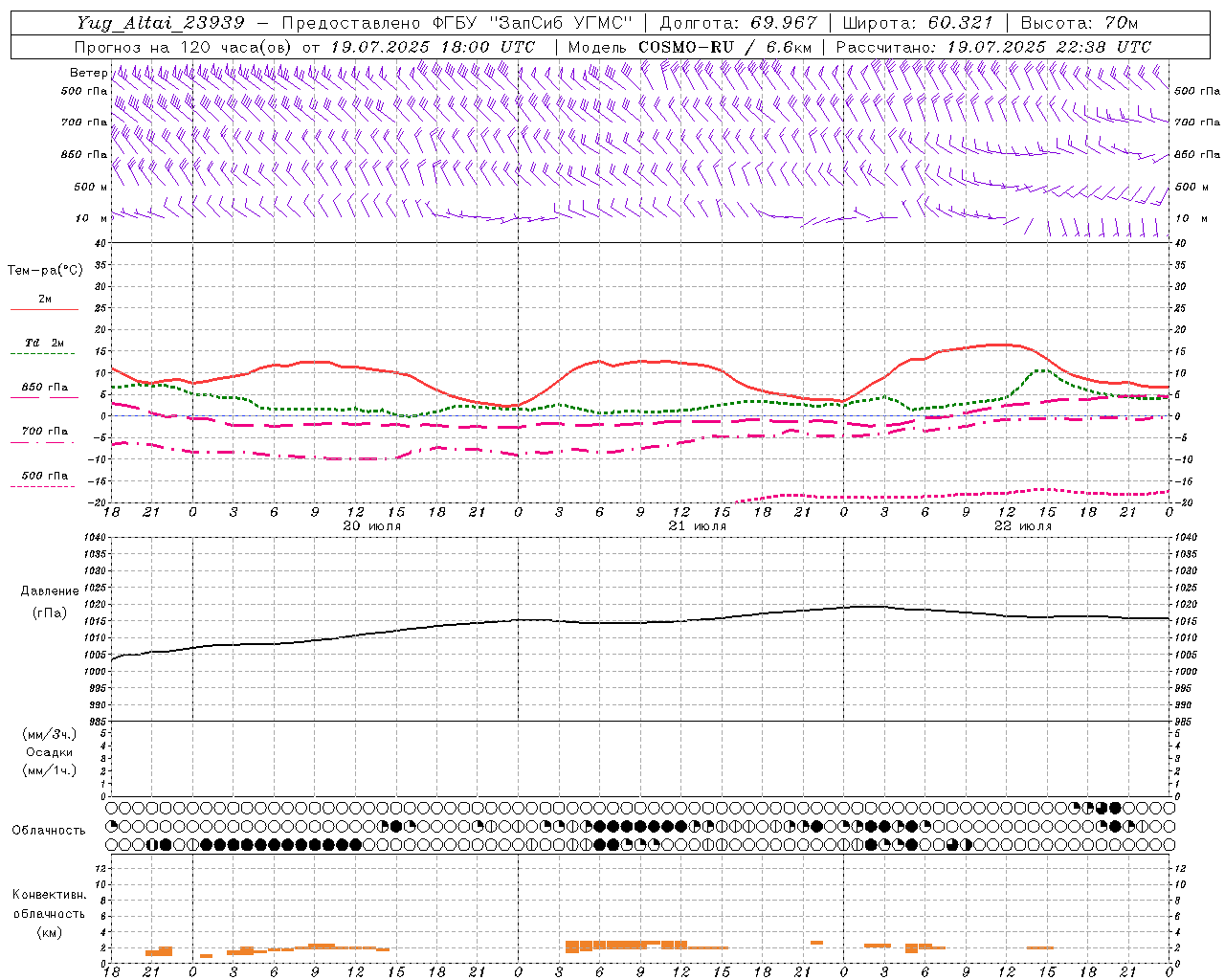
Task: Click the Рассчитано: 19.07.2025 22:38 UTC text
Action: point(993,47)
